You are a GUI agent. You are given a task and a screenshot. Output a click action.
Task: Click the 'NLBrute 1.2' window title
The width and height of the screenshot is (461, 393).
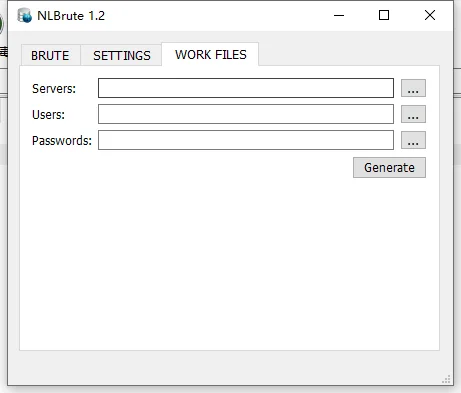click(x=71, y=16)
